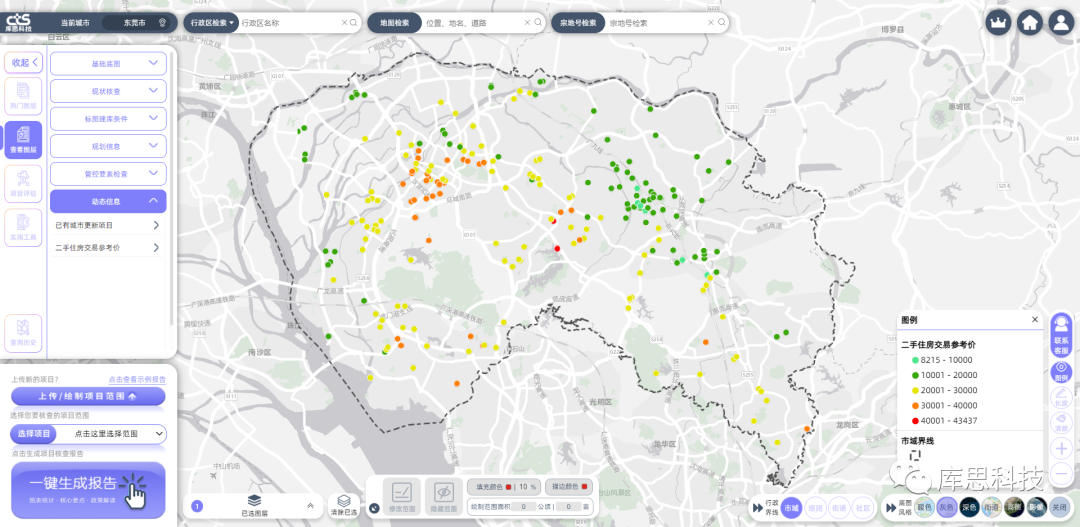1080x527 pixels.
Task: Go to home via house icon
Action: [1030, 23]
